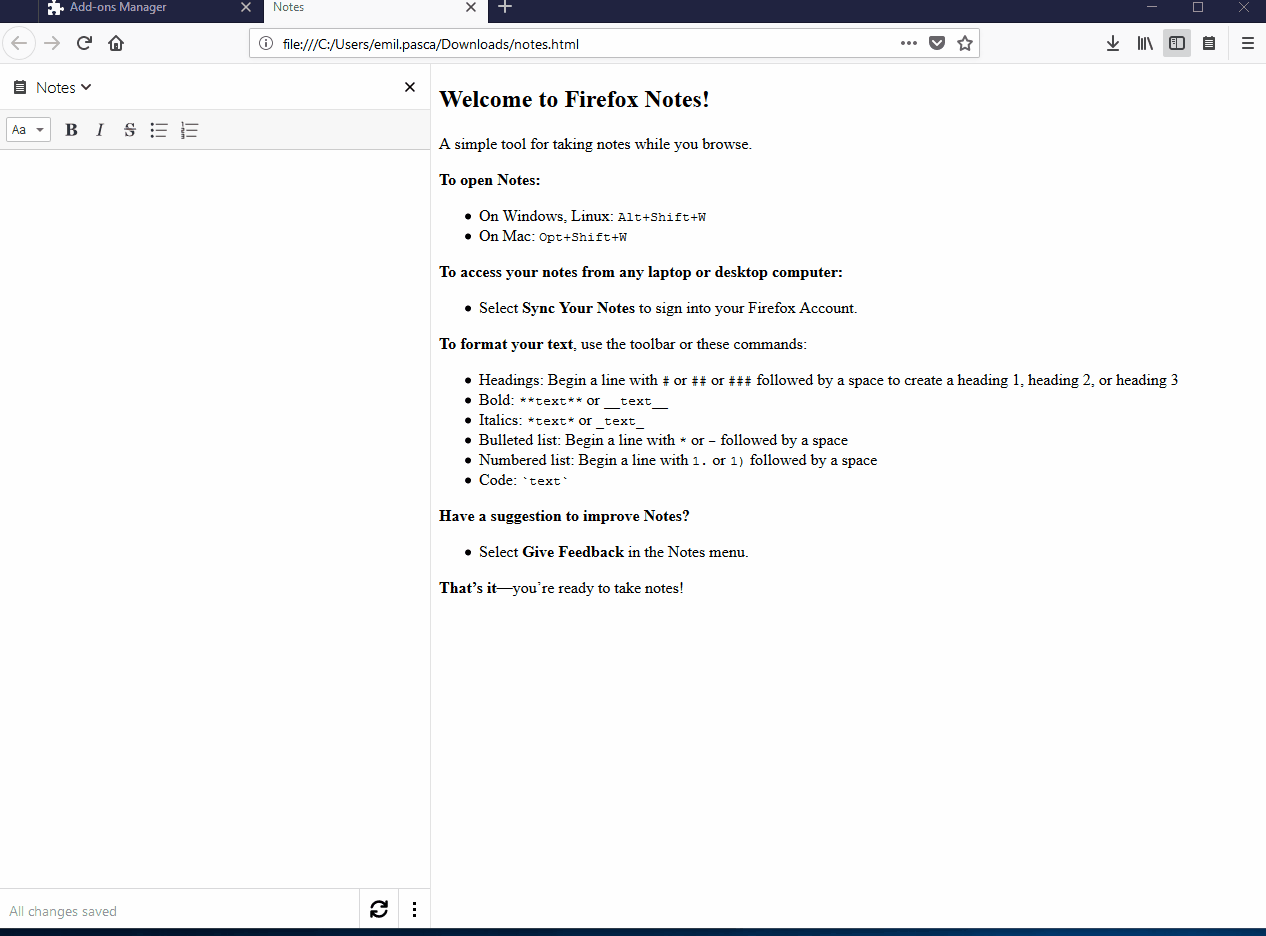The width and height of the screenshot is (1266, 936).
Task: Bookmark this page with the star
Action: [x=965, y=43]
